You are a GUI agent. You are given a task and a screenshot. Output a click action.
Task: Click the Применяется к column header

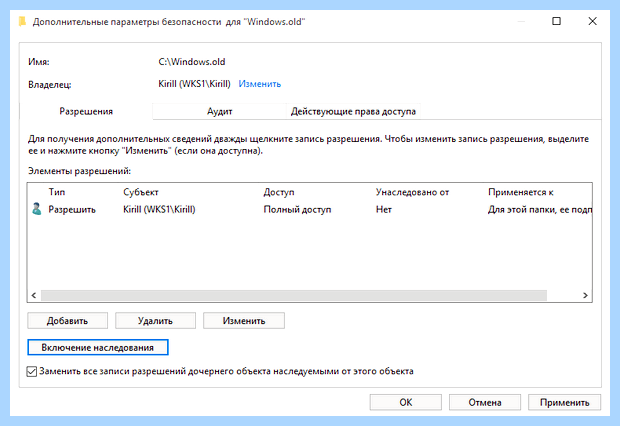(x=521, y=192)
